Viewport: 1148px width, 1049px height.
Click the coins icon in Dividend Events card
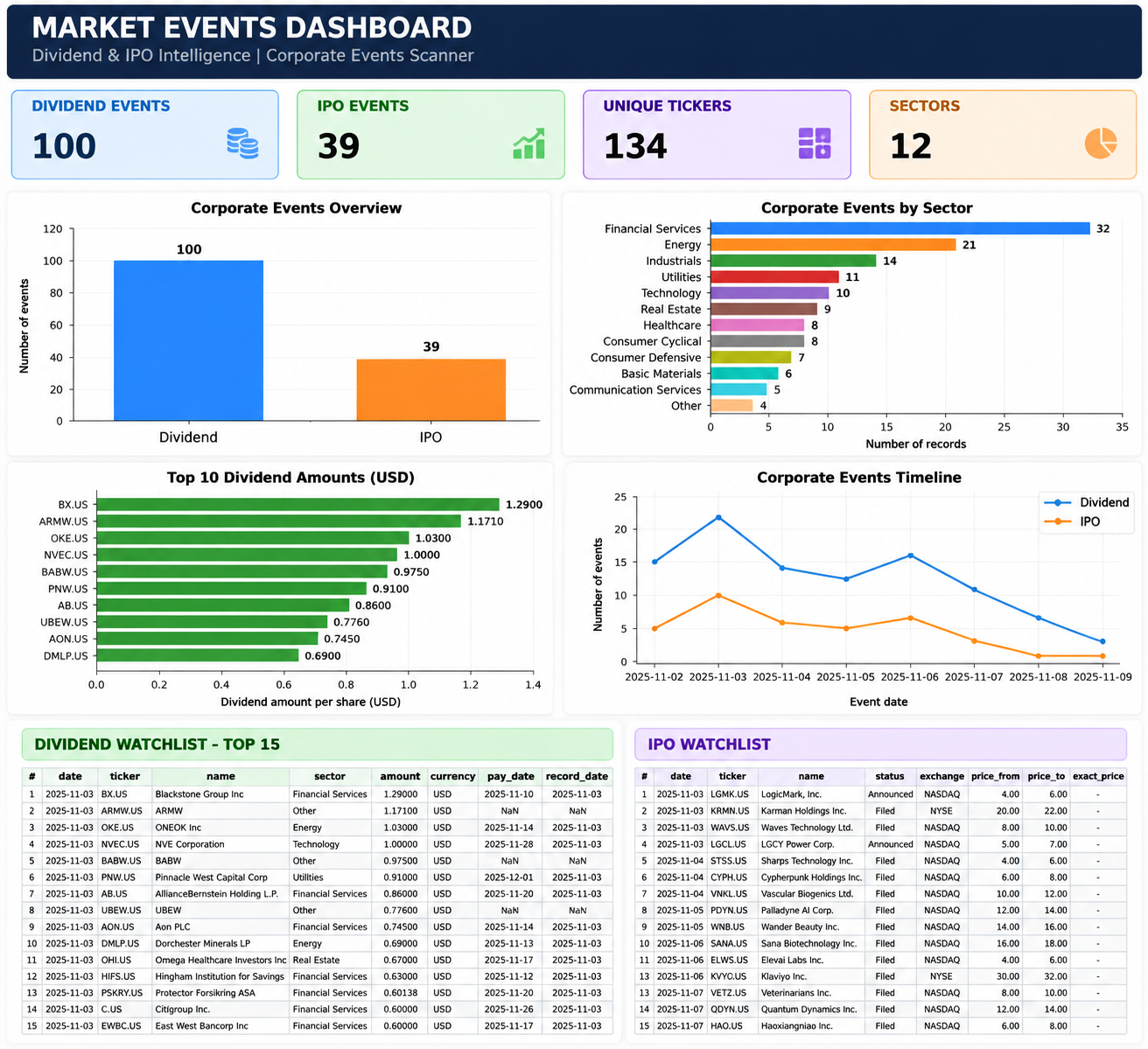coord(242,143)
